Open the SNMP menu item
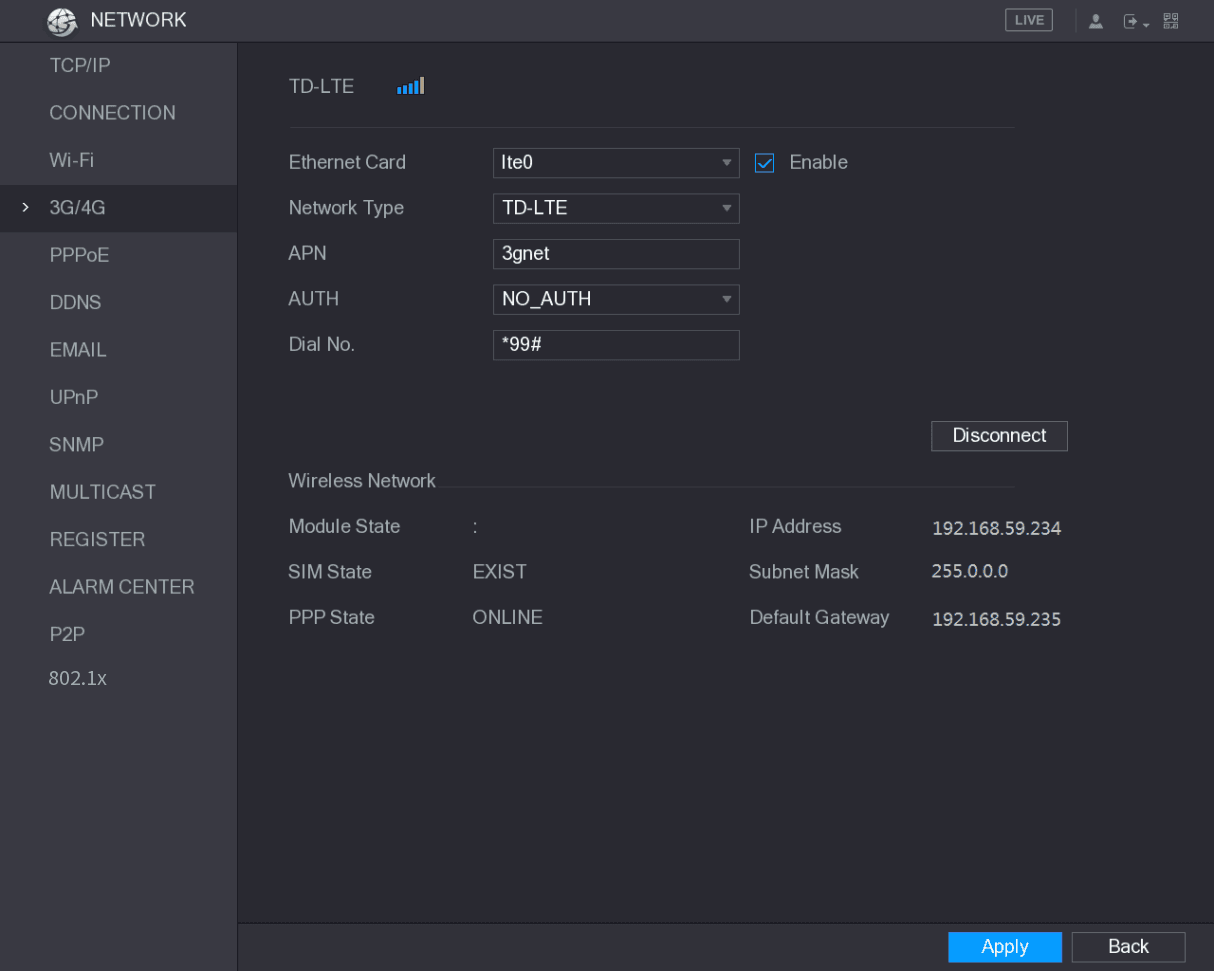The height and width of the screenshot is (971, 1214). click(x=118, y=445)
